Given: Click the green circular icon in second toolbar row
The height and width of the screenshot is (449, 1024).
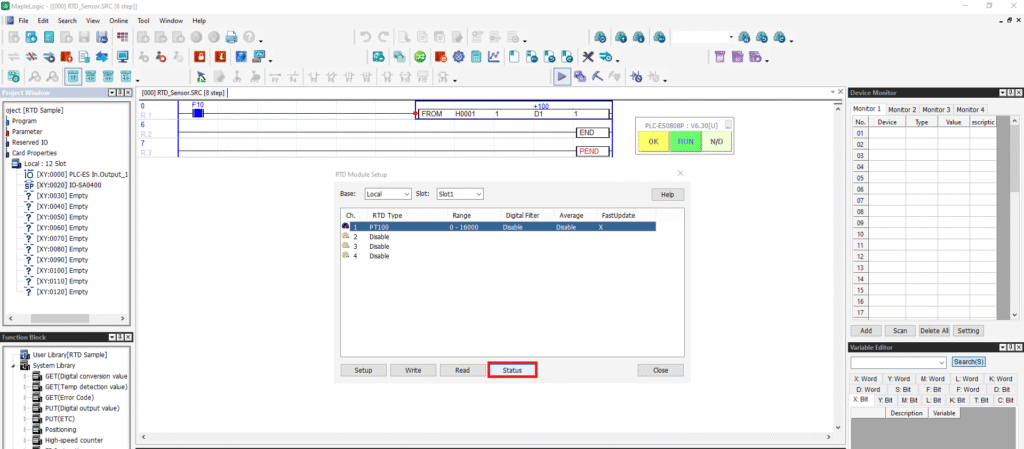Looking at the screenshot, I should click(421, 57).
